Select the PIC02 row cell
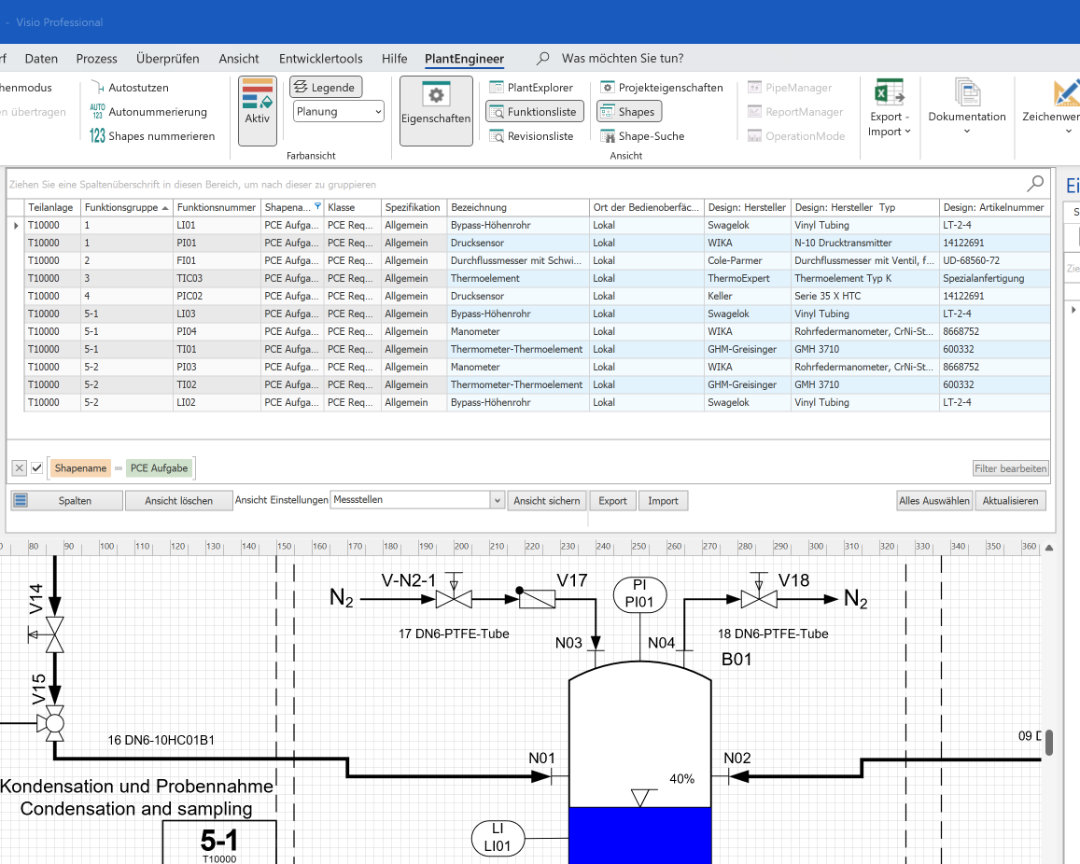The height and width of the screenshot is (864, 1080). point(216,296)
